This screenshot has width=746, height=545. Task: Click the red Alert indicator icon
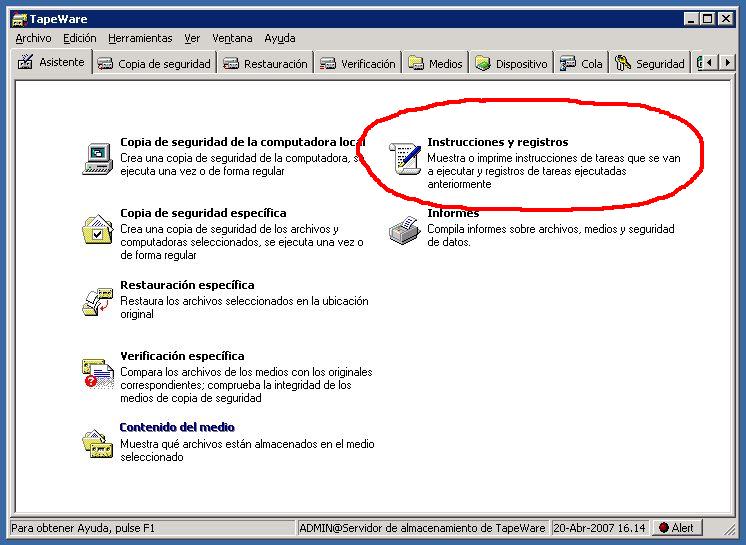[x=664, y=527]
